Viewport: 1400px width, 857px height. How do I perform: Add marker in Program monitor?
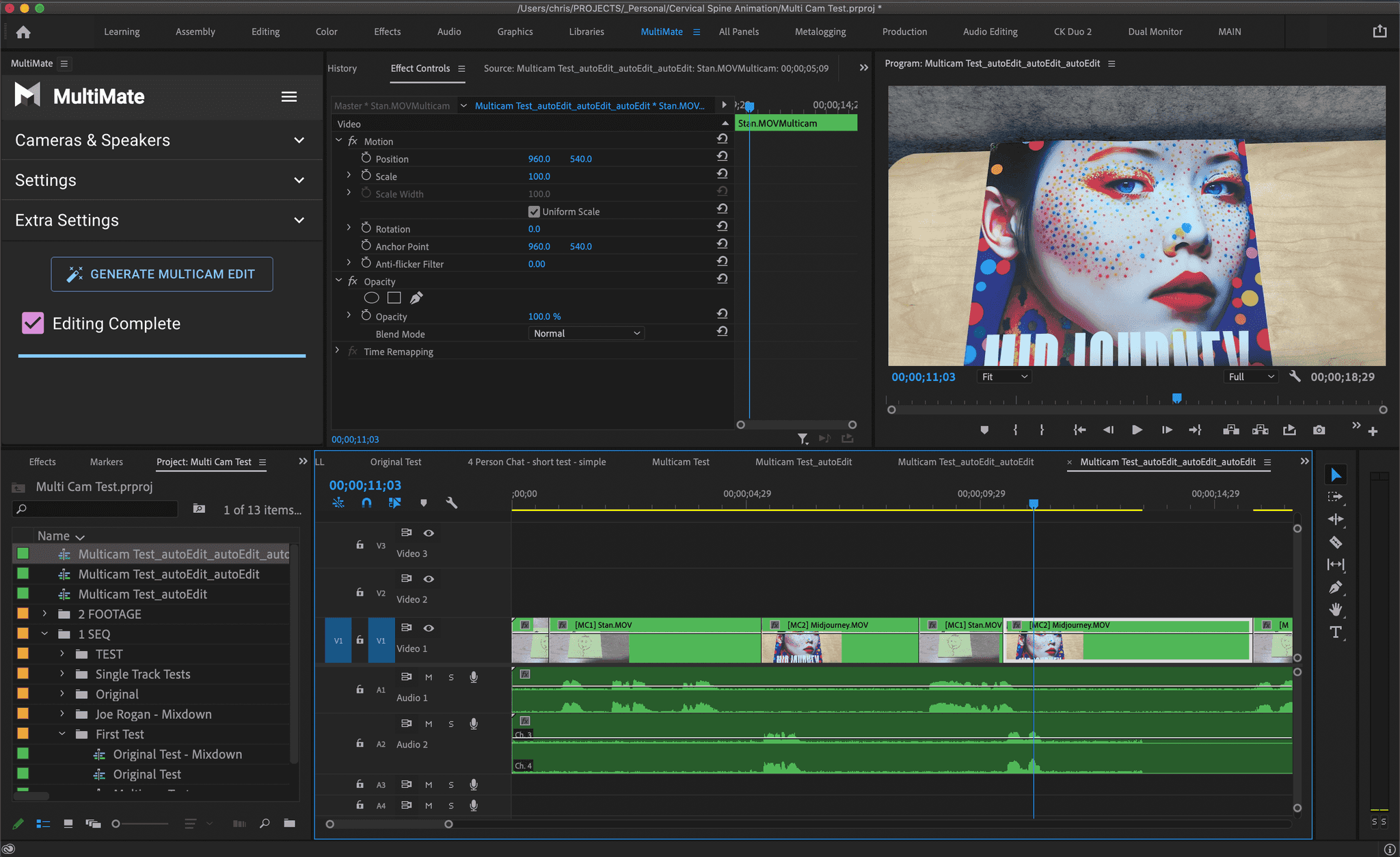(x=984, y=430)
